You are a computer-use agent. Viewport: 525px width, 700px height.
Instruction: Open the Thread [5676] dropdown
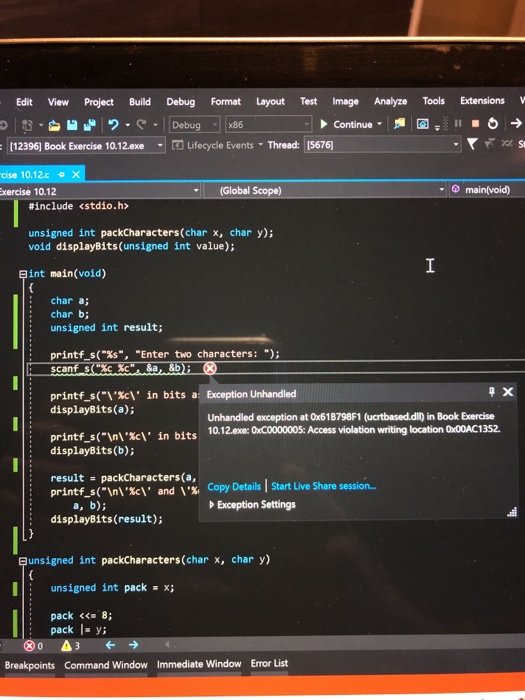coord(382,145)
